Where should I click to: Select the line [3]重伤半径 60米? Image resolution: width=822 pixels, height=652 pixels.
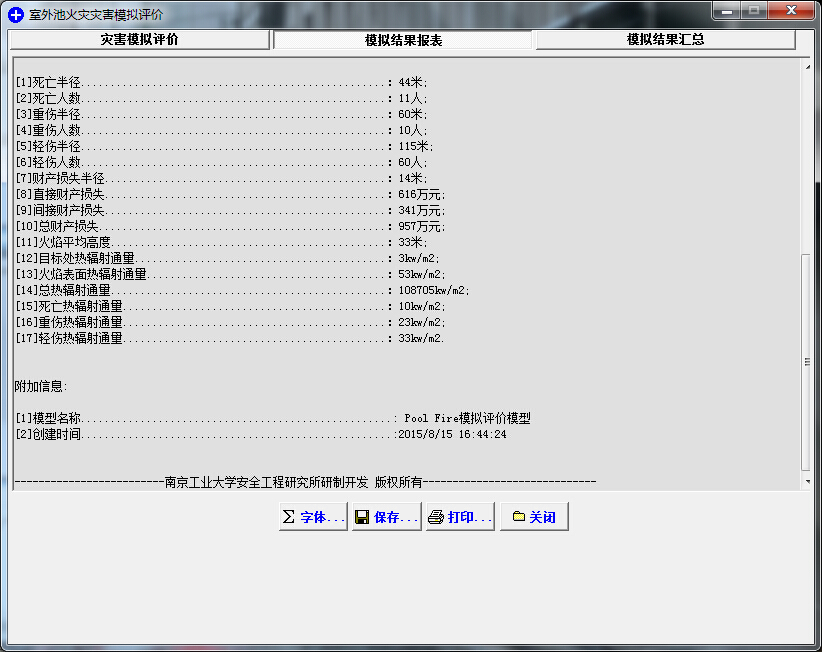222,114
